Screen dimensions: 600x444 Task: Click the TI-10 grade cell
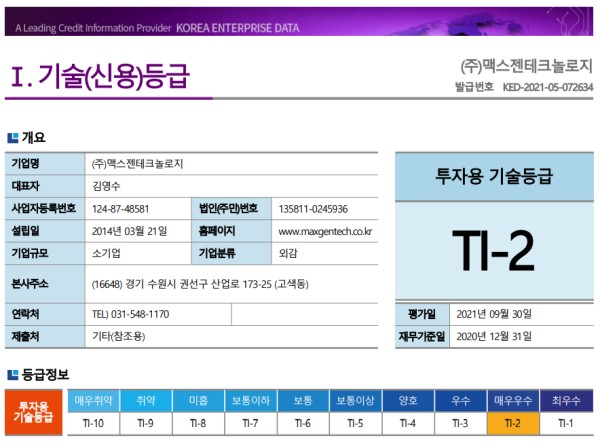[x=94, y=424]
